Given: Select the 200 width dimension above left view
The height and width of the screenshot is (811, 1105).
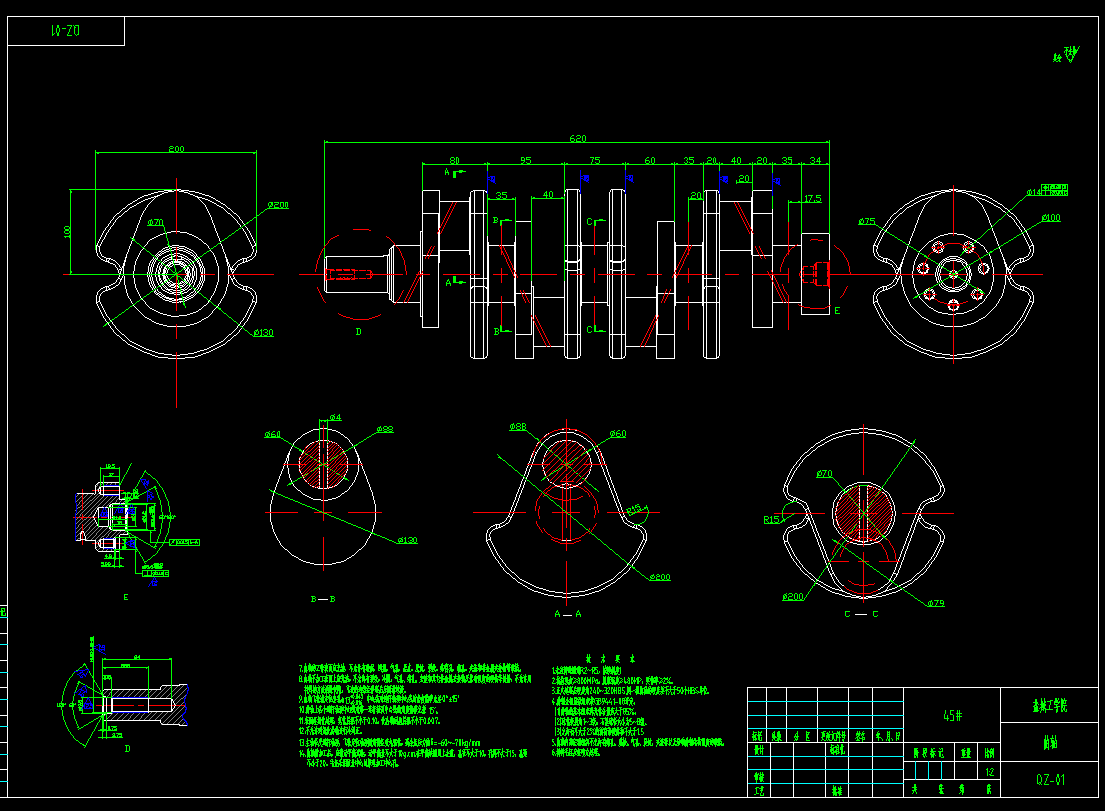Looking at the screenshot, I should click(176, 149).
